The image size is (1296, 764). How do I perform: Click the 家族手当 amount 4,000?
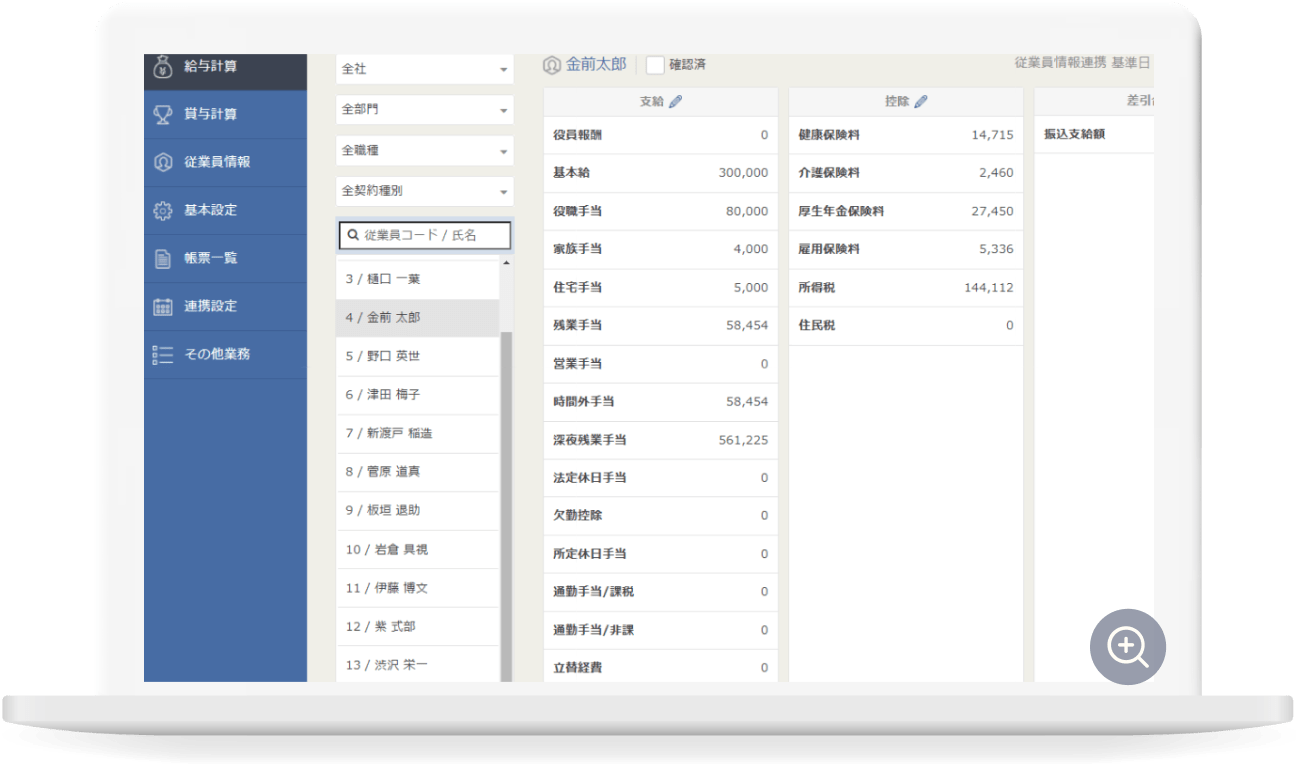[751, 249]
